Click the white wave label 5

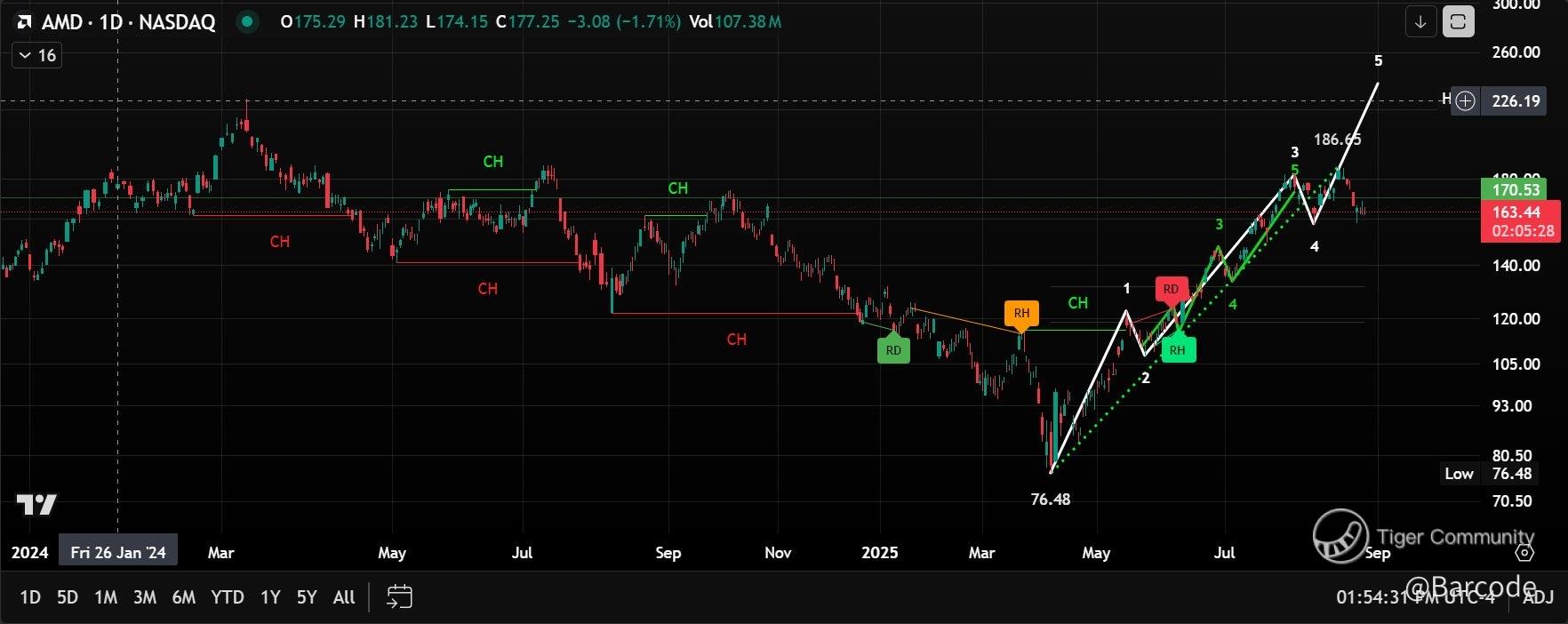click(x=1379, y=60)
